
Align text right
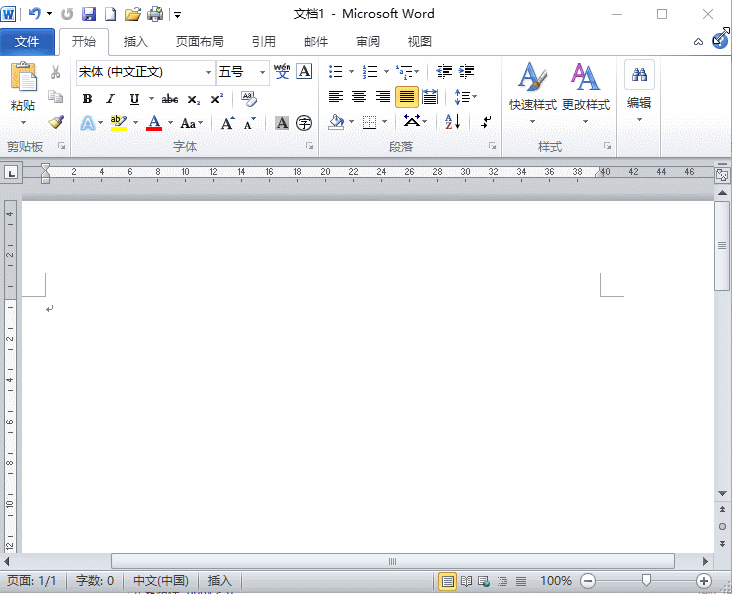[x=383, y=97]
